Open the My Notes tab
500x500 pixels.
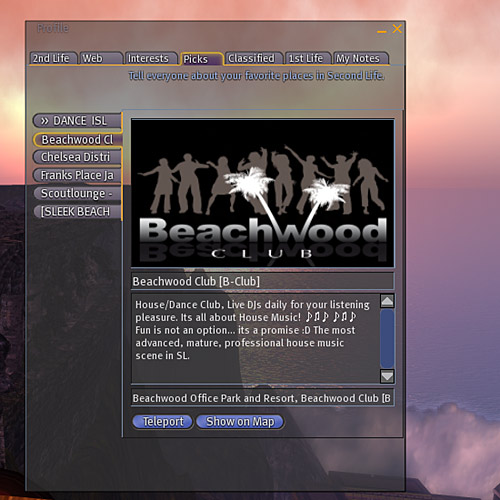coord(360,58)
